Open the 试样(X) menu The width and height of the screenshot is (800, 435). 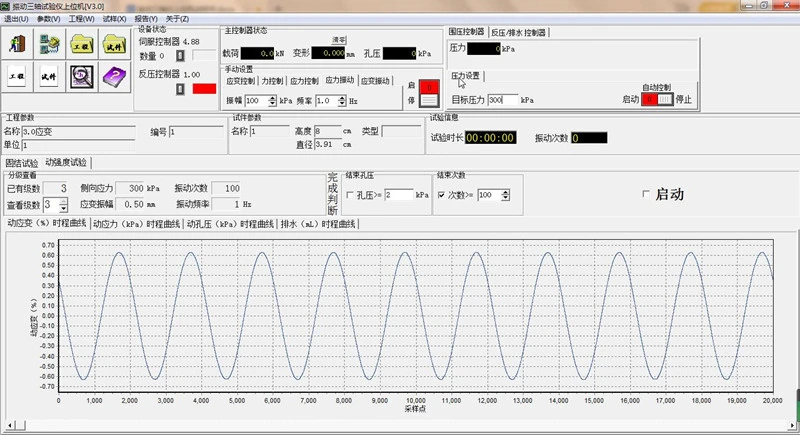click(x=114, y=19)
